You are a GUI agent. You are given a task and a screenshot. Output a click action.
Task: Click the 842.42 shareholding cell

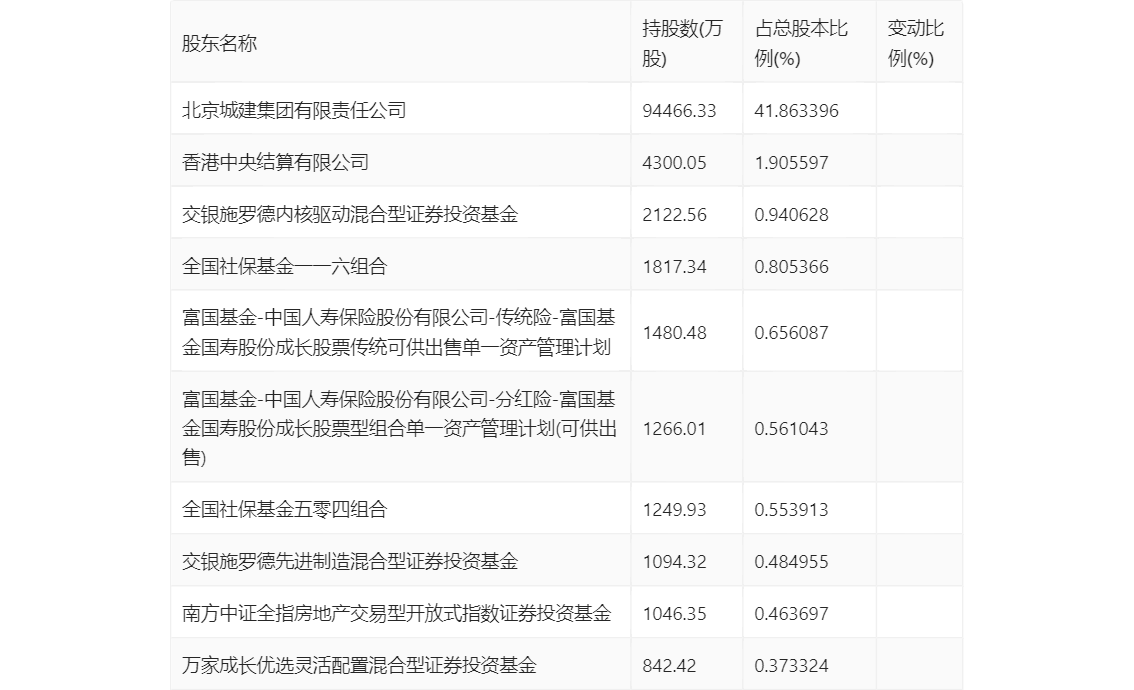[669, 666]
